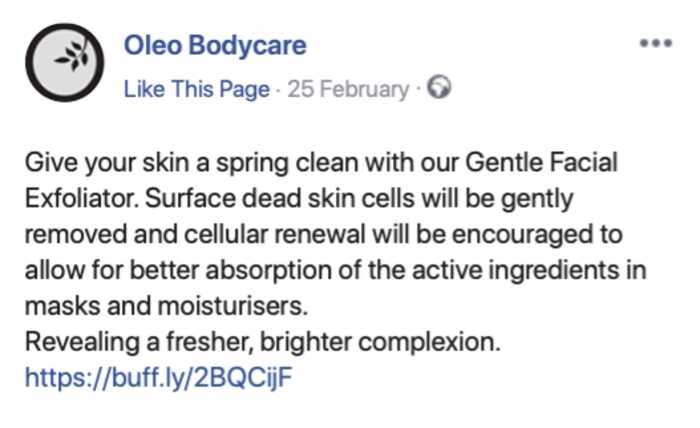Open the three-dot post options menu
This screenshot has width=700, height=428.
655,45
